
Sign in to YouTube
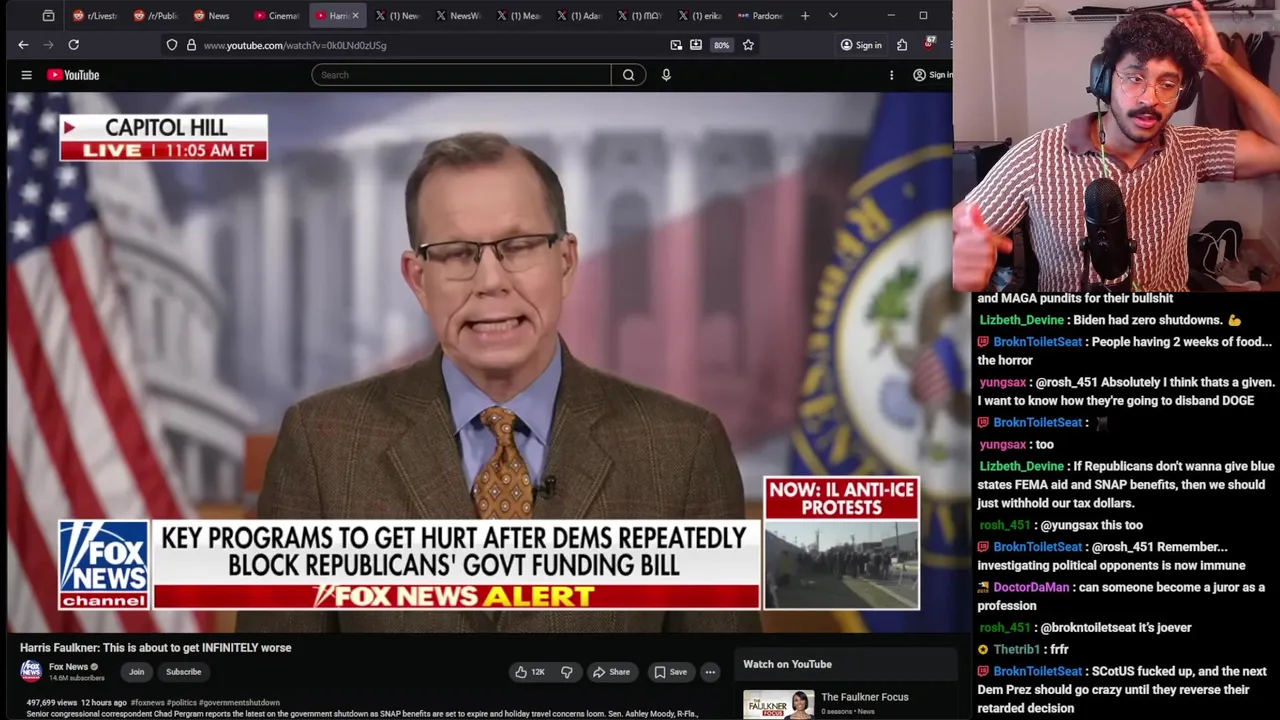coord(932,75)
